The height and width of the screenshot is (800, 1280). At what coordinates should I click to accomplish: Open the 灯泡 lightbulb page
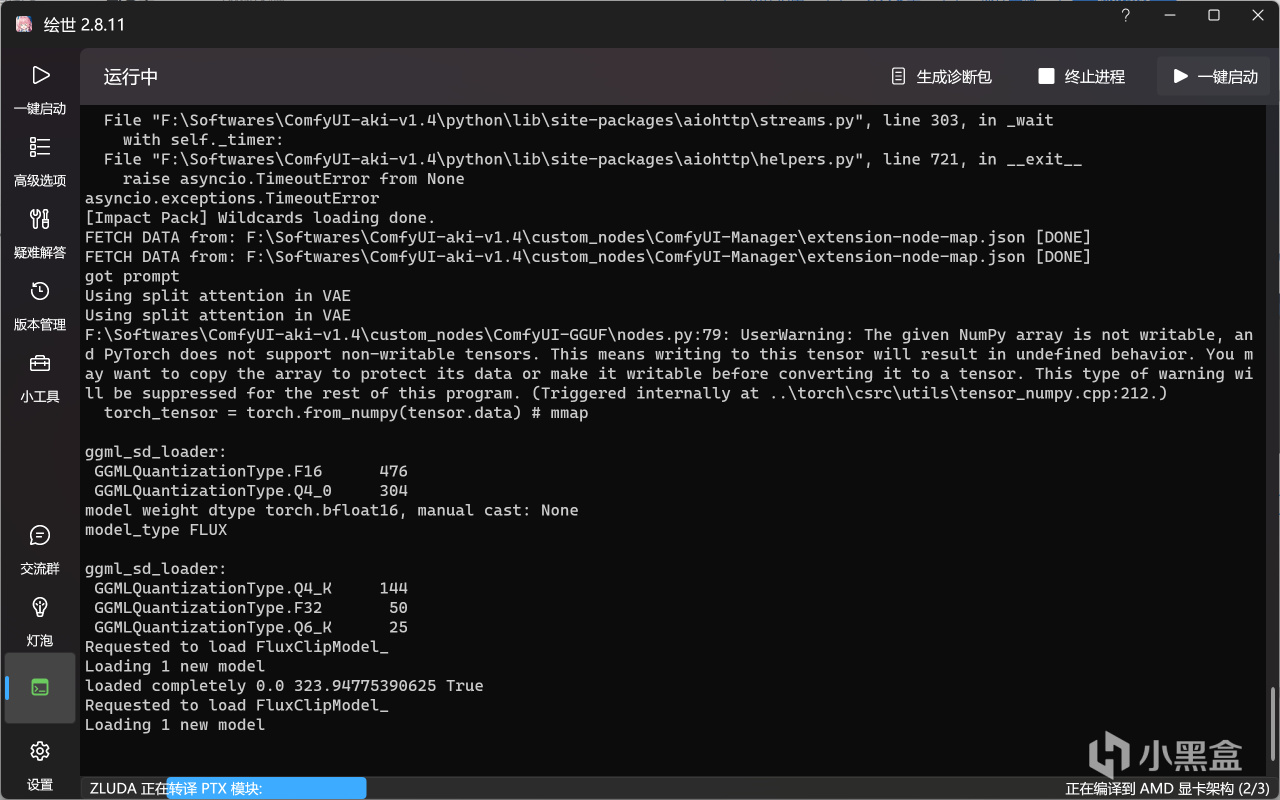pyautogui.click(x=40, y=621)
